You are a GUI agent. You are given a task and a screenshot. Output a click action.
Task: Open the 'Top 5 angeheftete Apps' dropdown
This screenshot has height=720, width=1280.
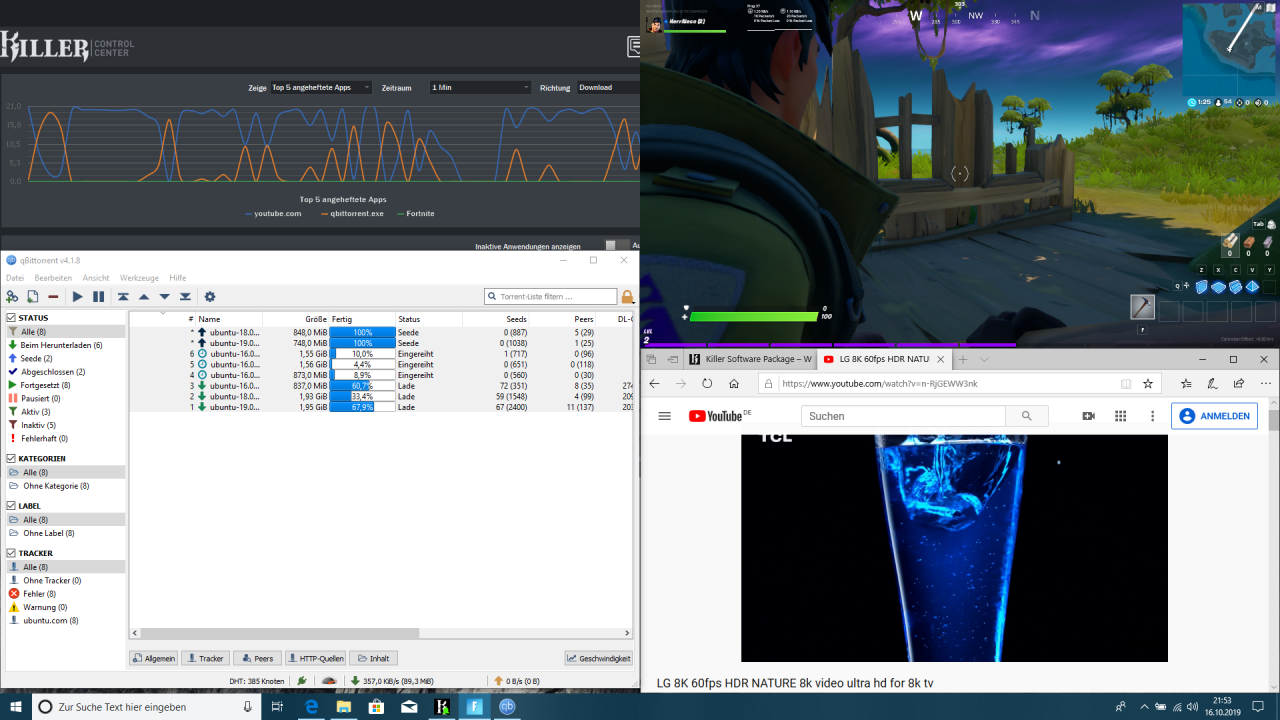(321, 88)
